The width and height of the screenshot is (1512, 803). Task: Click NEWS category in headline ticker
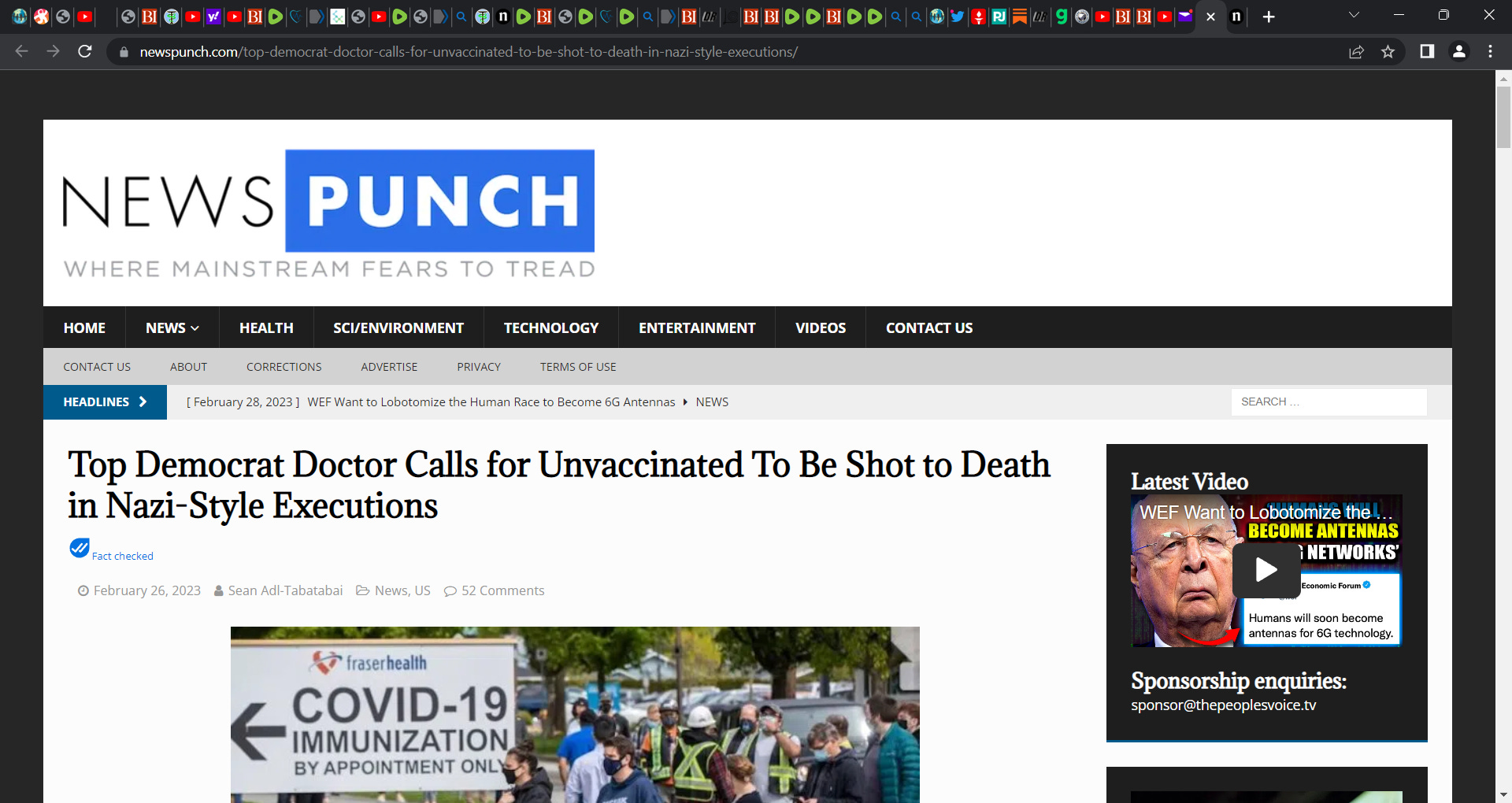tap(712, 401)
